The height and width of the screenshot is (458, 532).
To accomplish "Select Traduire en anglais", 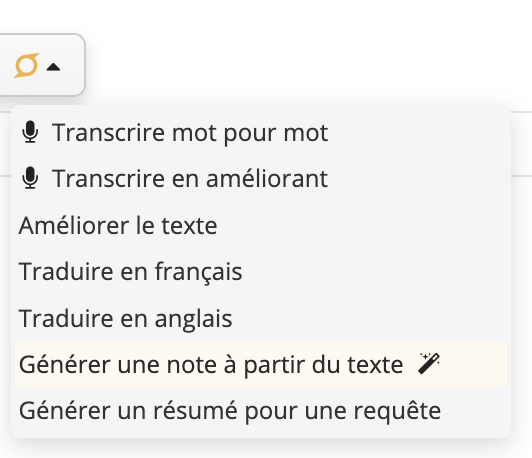I will (261, 318).
